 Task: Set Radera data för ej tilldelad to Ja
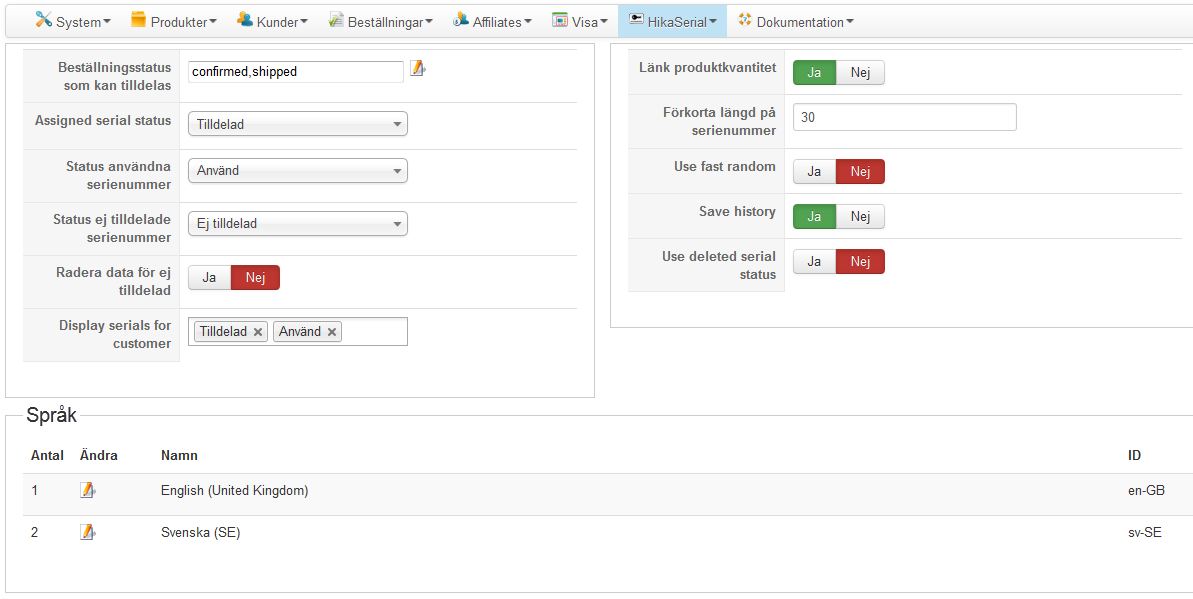point(209,278)
